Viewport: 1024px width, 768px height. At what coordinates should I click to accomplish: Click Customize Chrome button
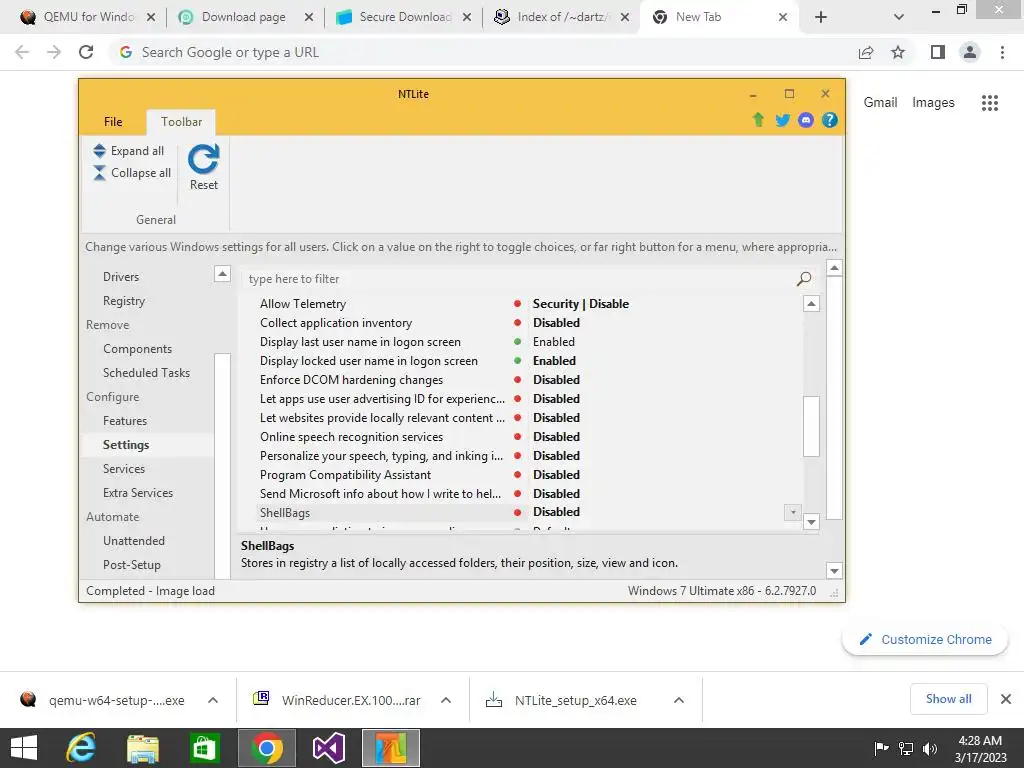click(x=925, y=639)
